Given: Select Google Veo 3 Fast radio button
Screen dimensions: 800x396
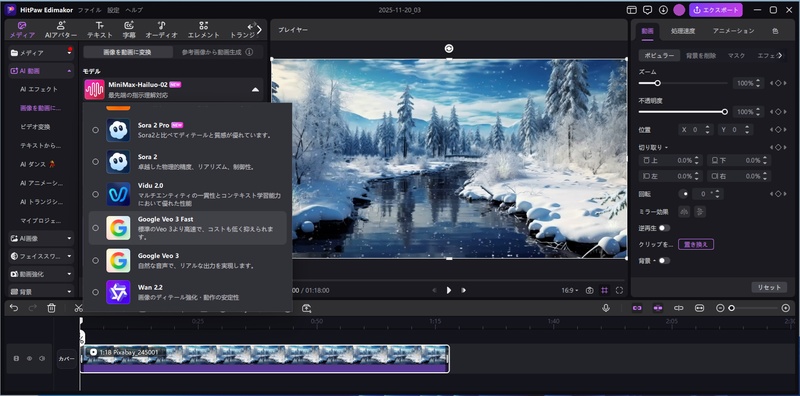Looking at the screenshot, I should click(x=95, y=228).
